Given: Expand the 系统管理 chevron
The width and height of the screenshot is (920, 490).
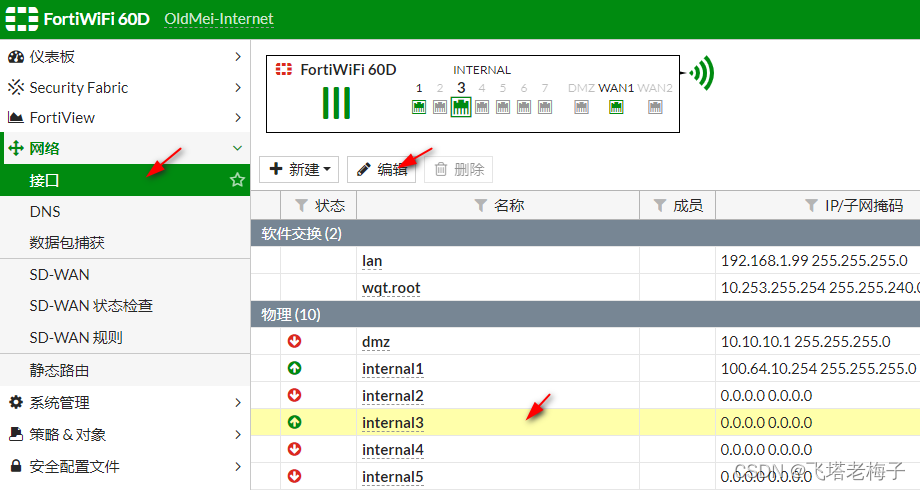Looking at the screenshot, I should (238, 402).
